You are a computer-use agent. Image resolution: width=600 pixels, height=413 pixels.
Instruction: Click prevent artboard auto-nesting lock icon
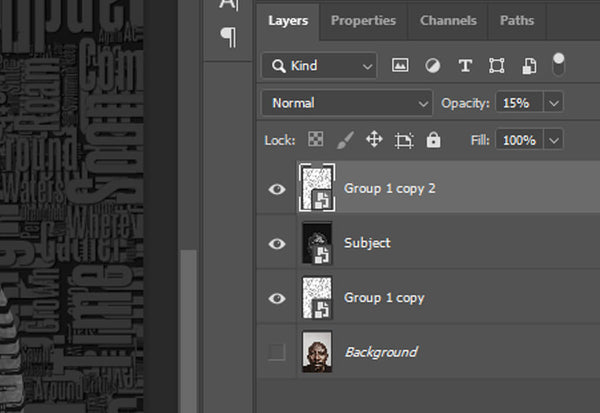pos(404,140)
